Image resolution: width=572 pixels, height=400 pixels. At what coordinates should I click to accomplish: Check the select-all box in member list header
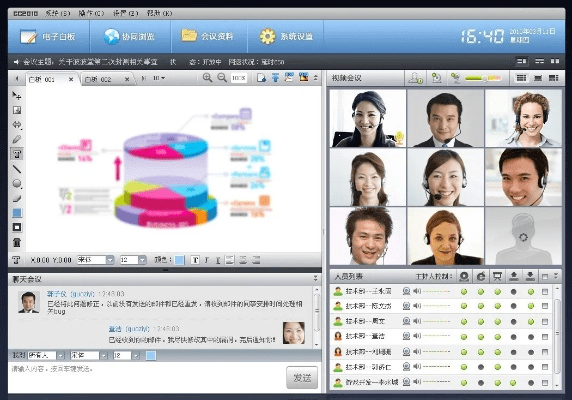tap(545, 276)
